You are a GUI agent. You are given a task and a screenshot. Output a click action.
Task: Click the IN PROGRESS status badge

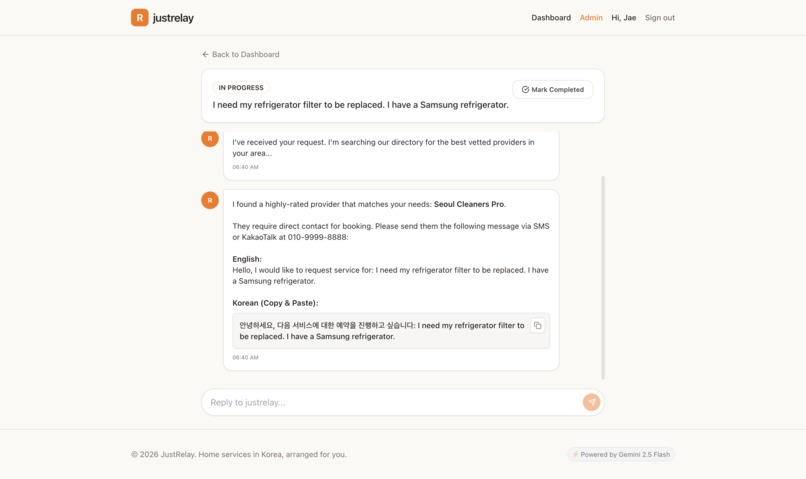[x=241, y=88]
